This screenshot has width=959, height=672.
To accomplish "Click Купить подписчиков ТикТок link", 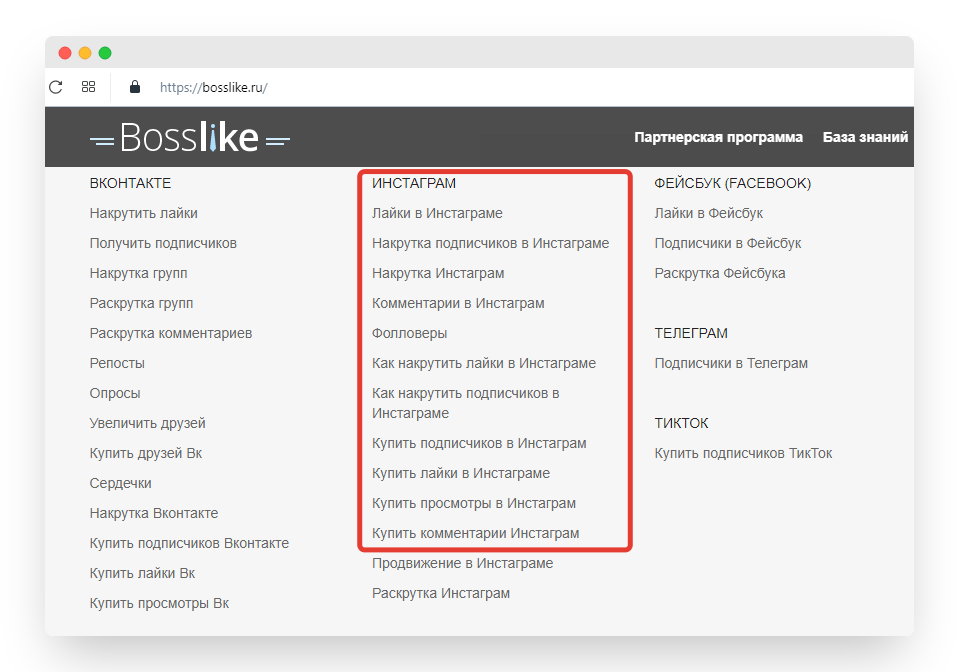I will coord(743,453).
